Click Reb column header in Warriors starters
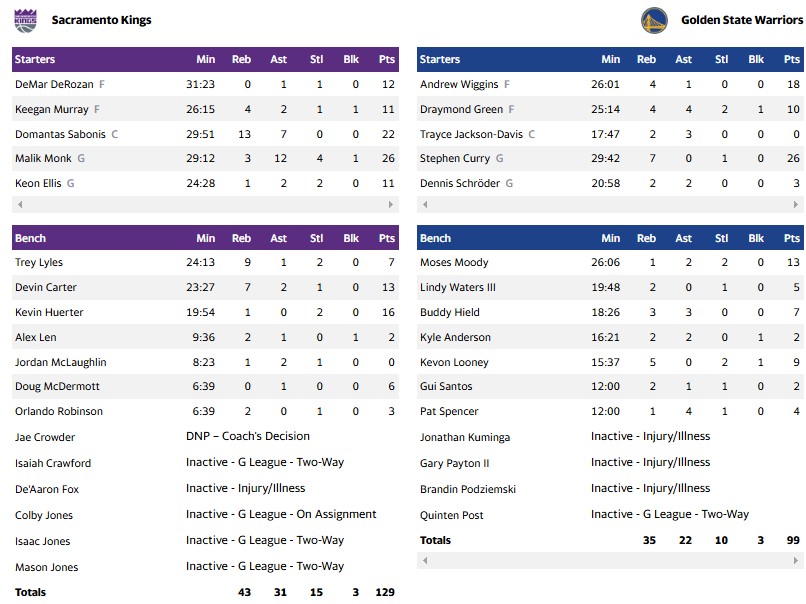 [x=646, y=60]
